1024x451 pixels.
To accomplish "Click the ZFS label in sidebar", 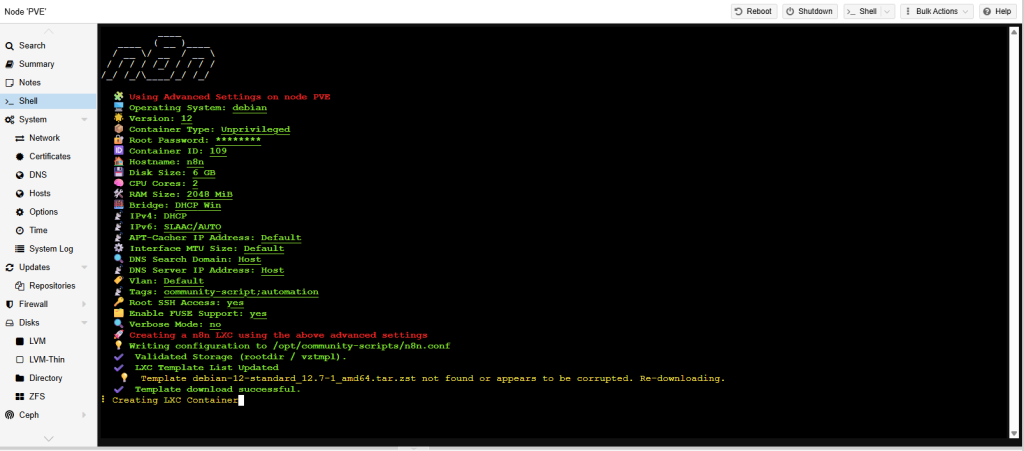I will [x=37, y=397].
